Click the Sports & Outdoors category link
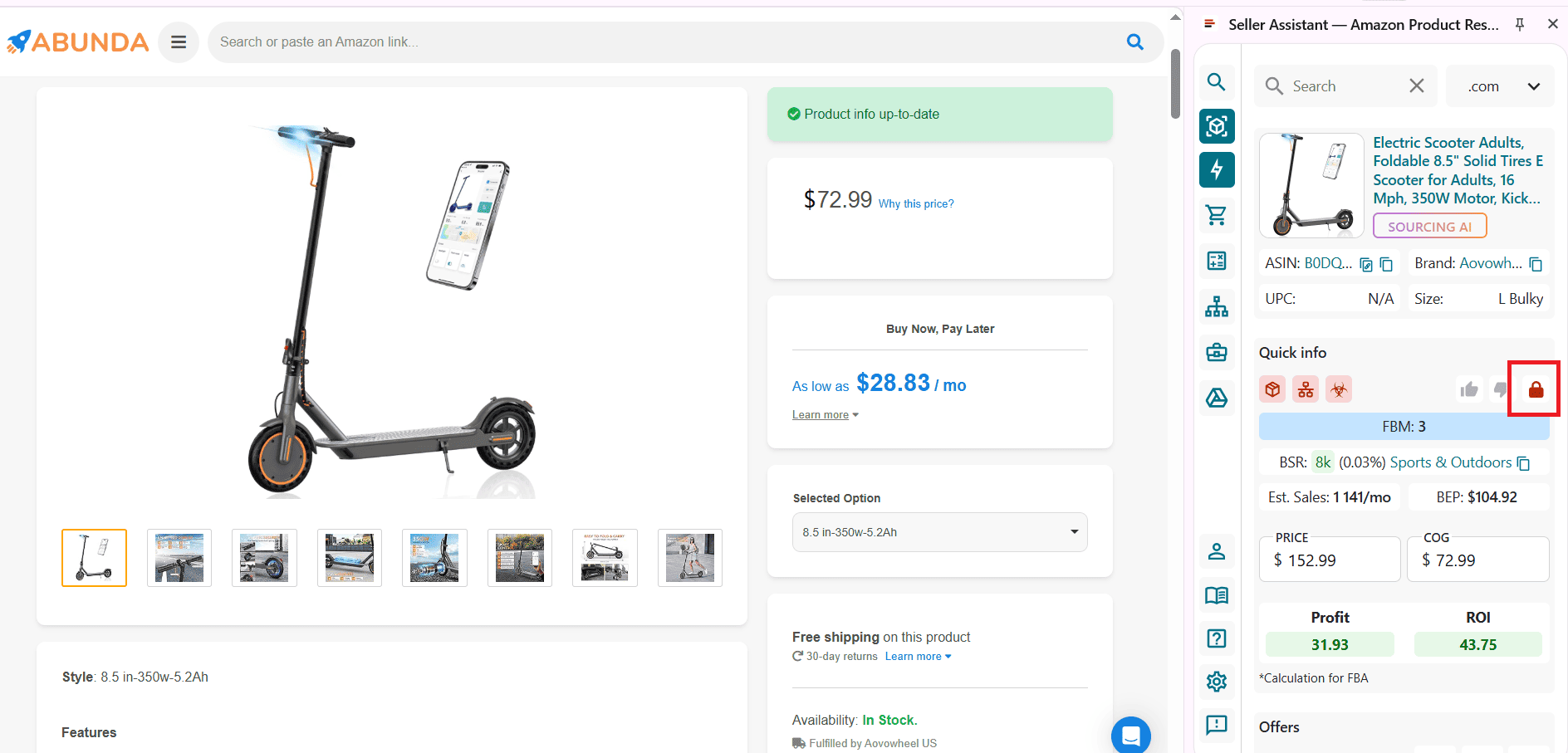Image resolution: width=1568 pixels, height=753 pixels. pyautogui.click(x=1451, y=462)
